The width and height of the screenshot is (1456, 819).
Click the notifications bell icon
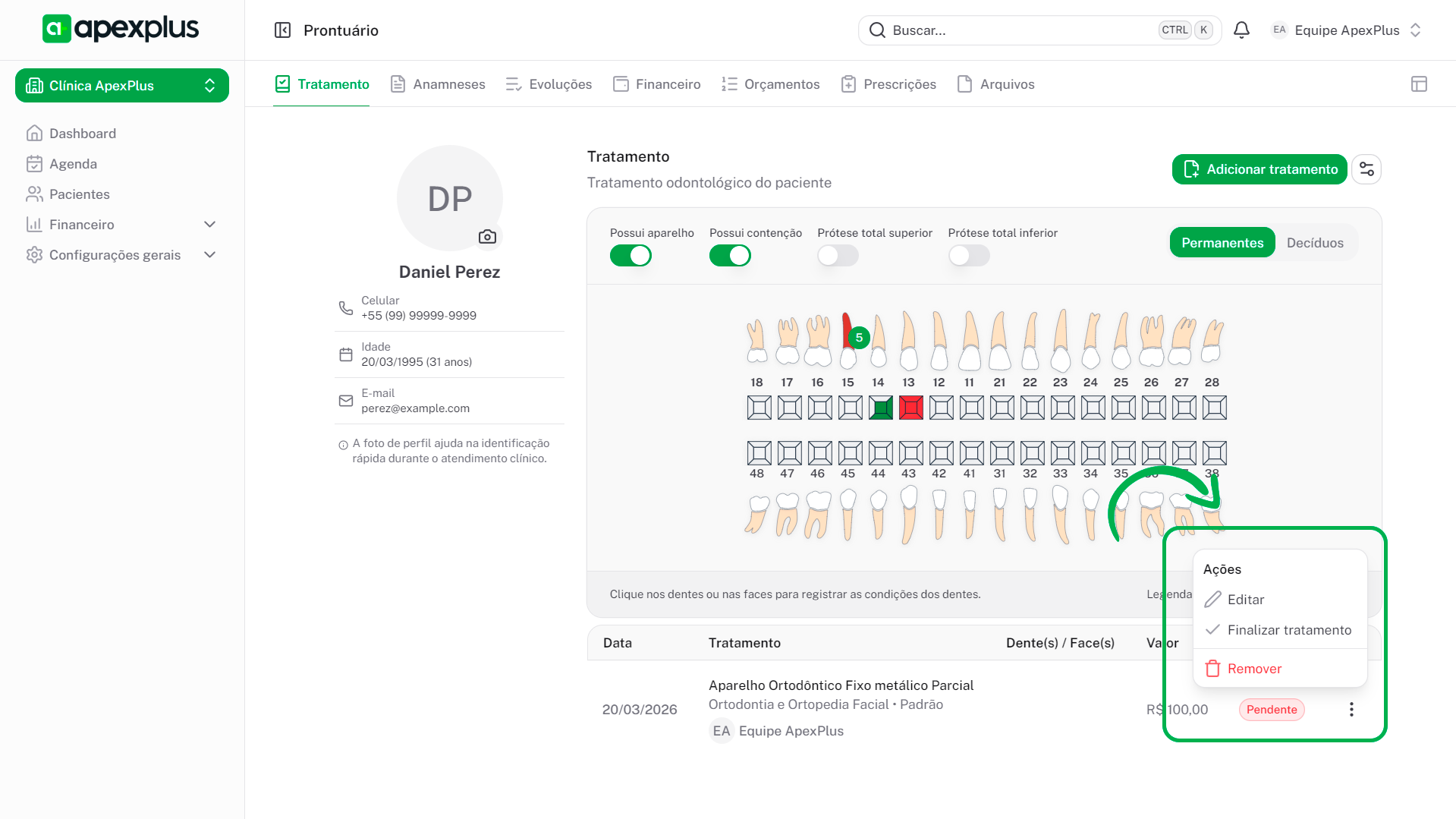tap(1241, 30)
